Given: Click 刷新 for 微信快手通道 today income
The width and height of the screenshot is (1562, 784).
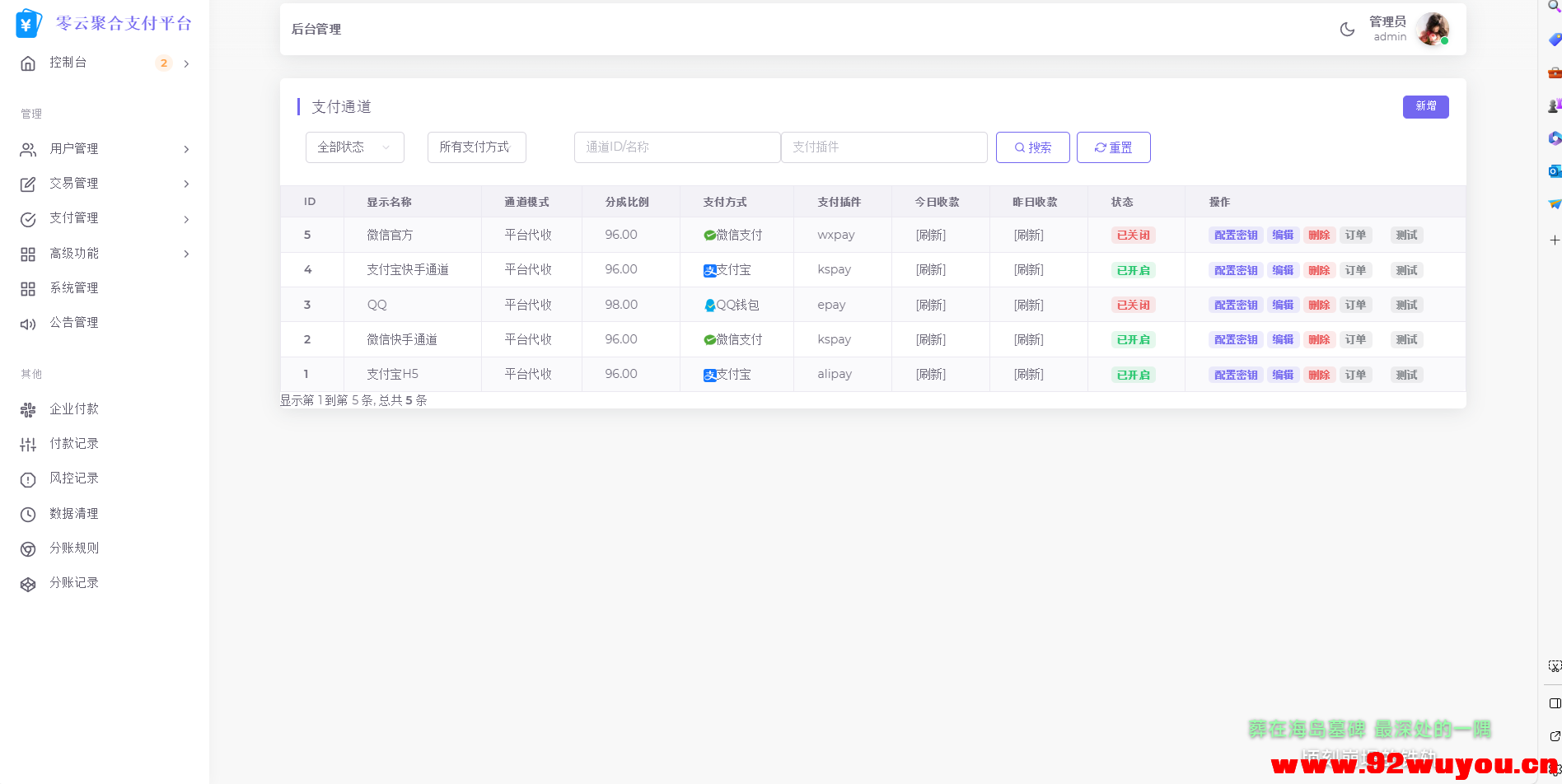Looking at the screenshot, I should point(929,338).
